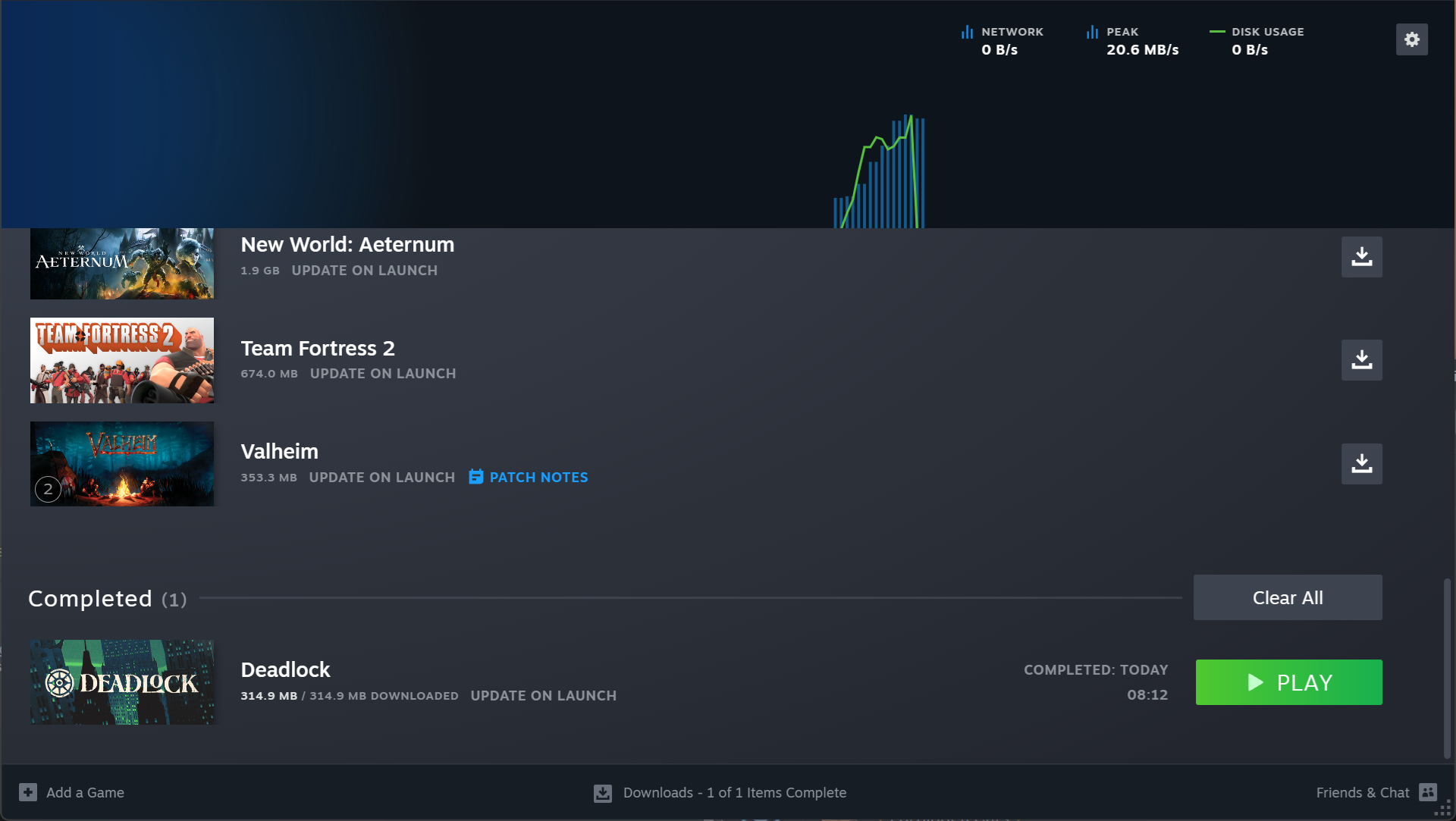
Task: Open the Deadlock game thumbnail
Action: [122, 682]
